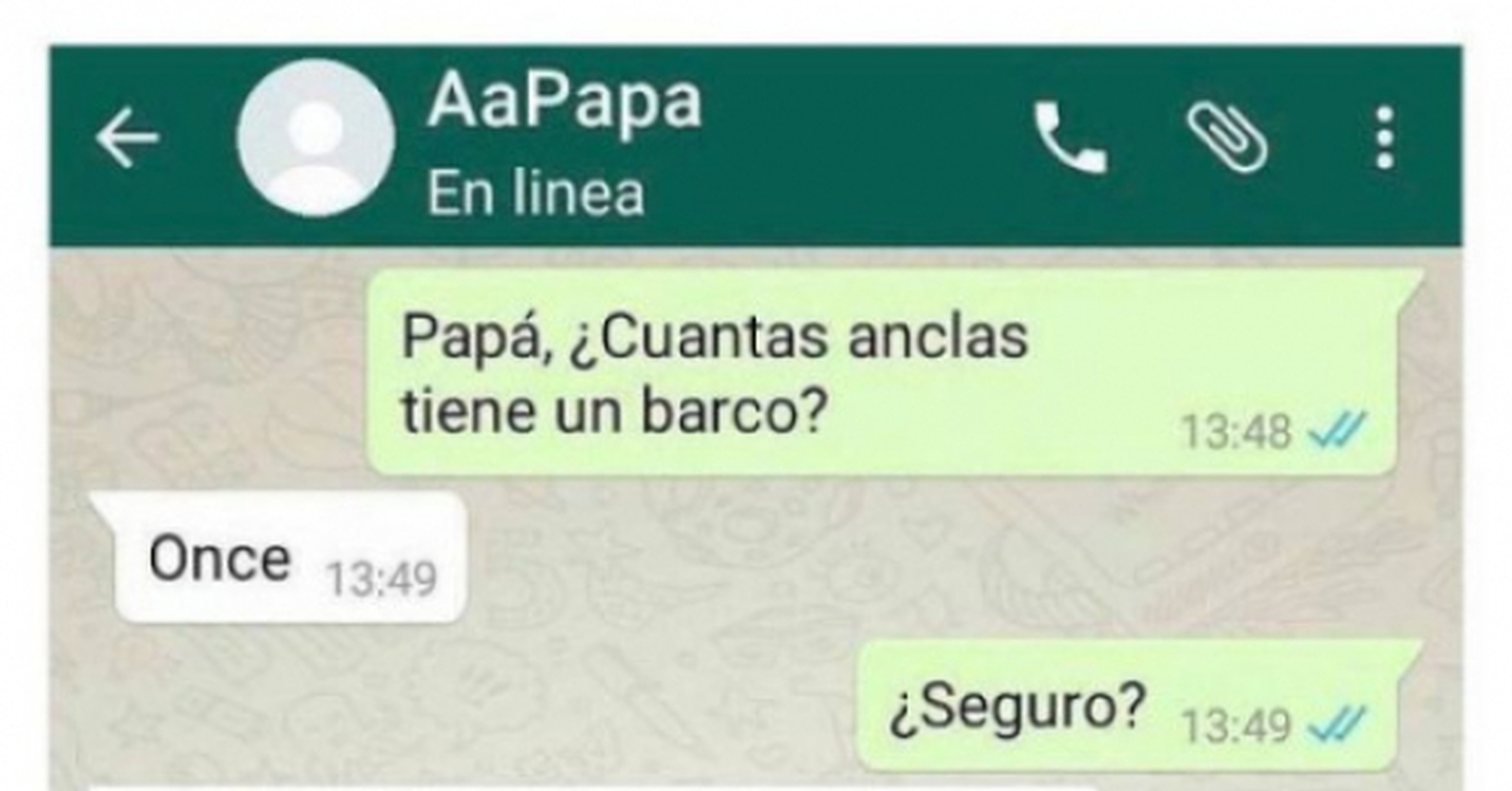
Task: Tap the word "barco?" in the first message
Action: 733,412
